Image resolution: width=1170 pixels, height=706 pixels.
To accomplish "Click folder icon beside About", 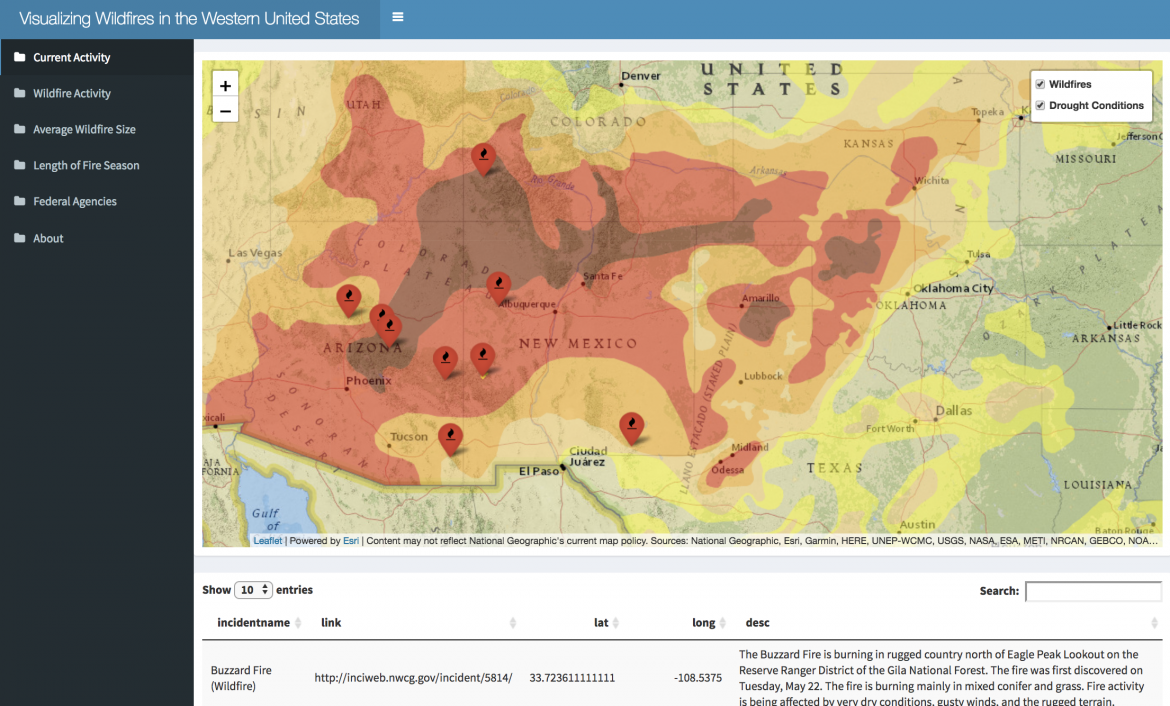I will (x=19, y=237).
